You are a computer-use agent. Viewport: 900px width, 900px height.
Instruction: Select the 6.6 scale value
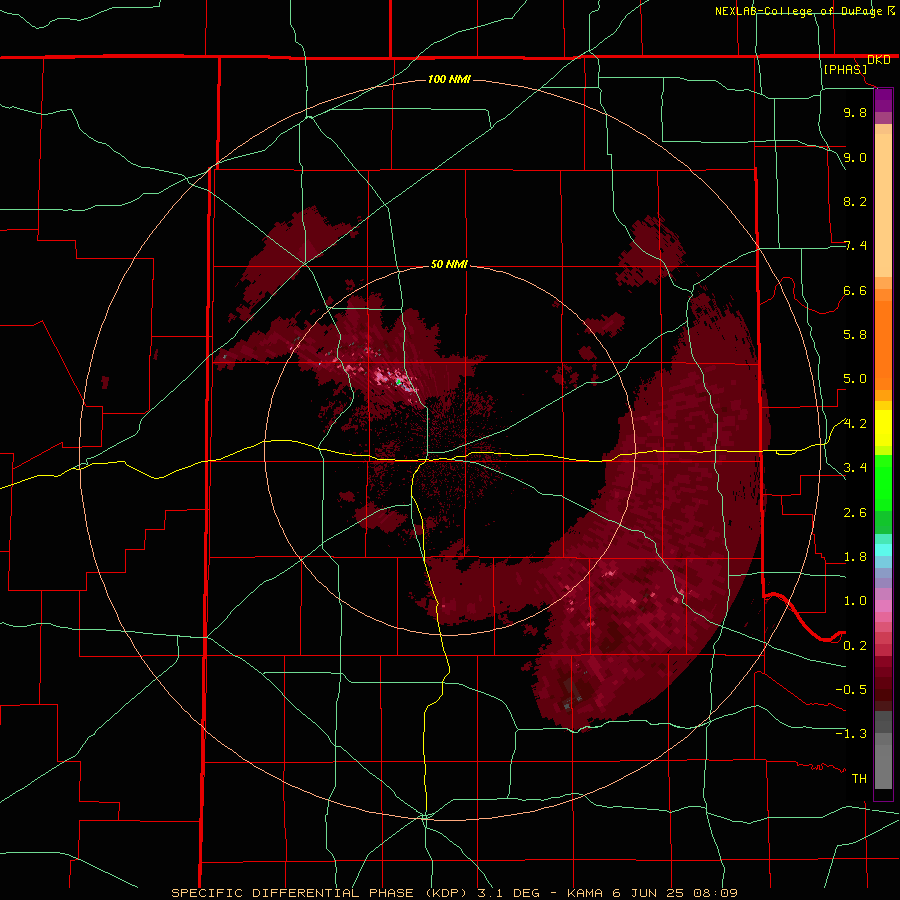point(855,290)
